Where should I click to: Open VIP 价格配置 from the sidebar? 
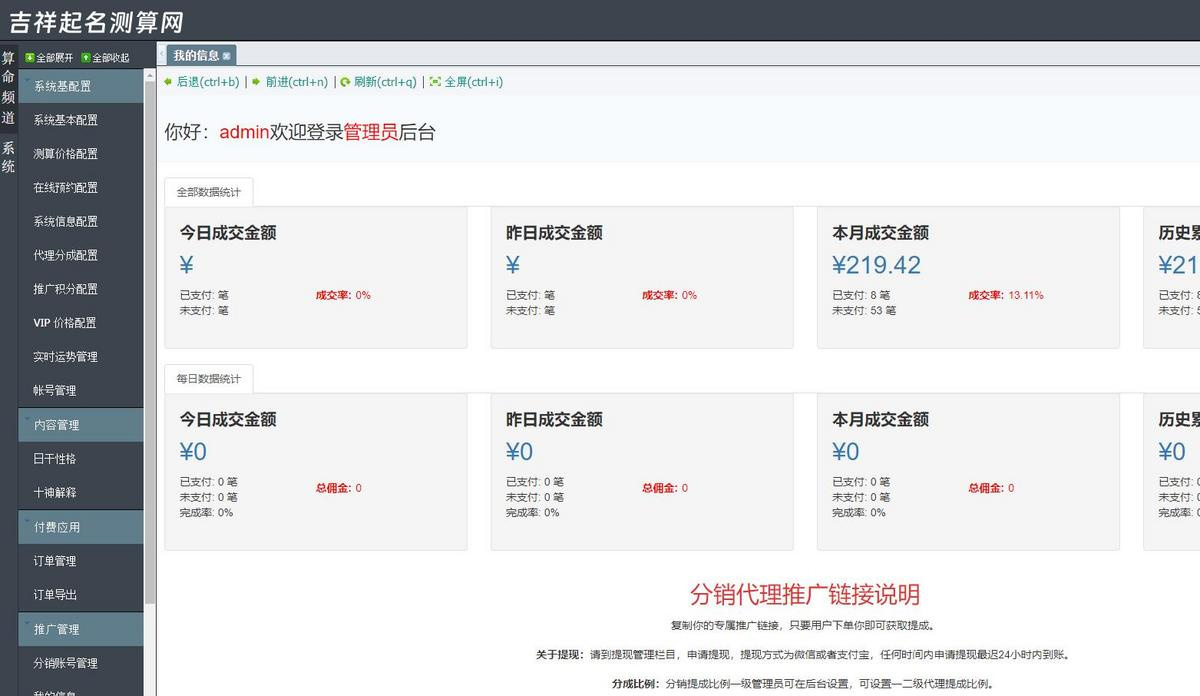pos(80,322)
